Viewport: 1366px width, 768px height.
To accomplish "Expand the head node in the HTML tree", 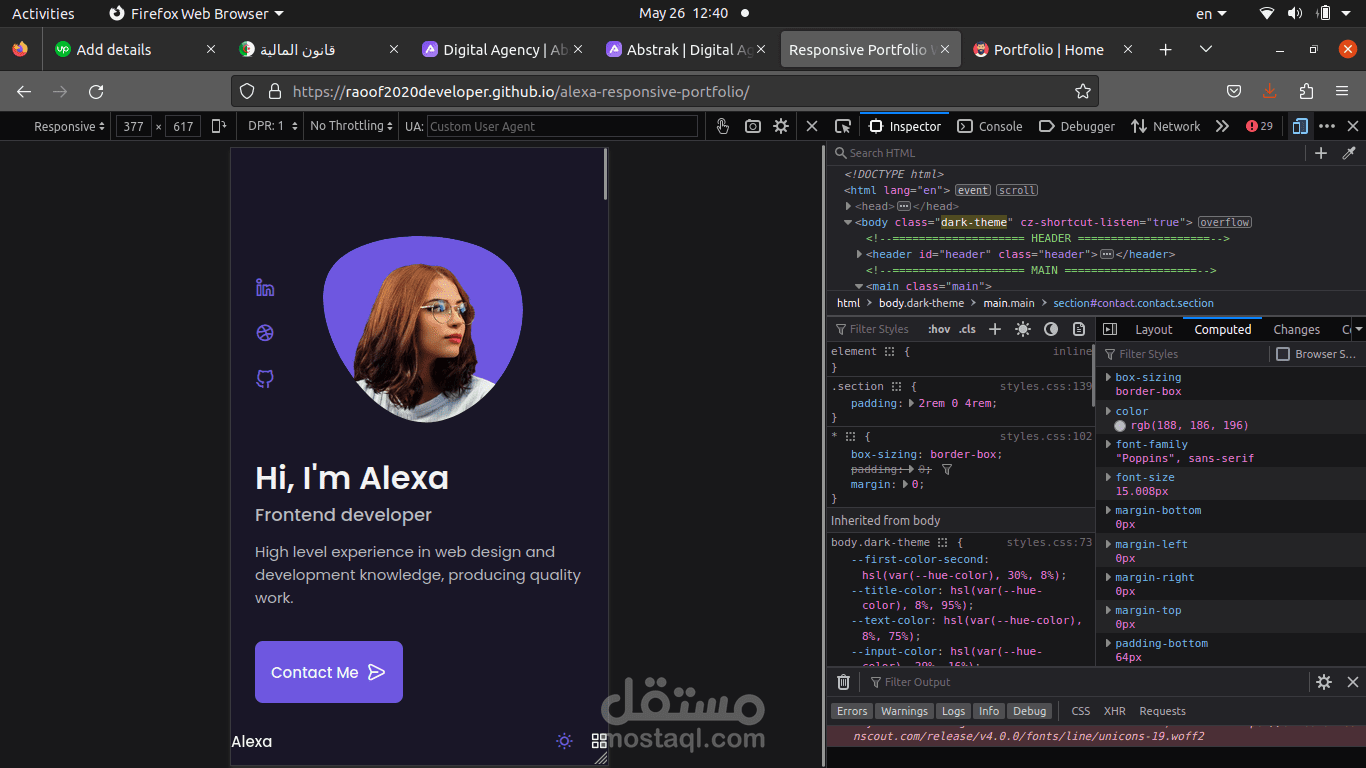I will coord(849,206).
